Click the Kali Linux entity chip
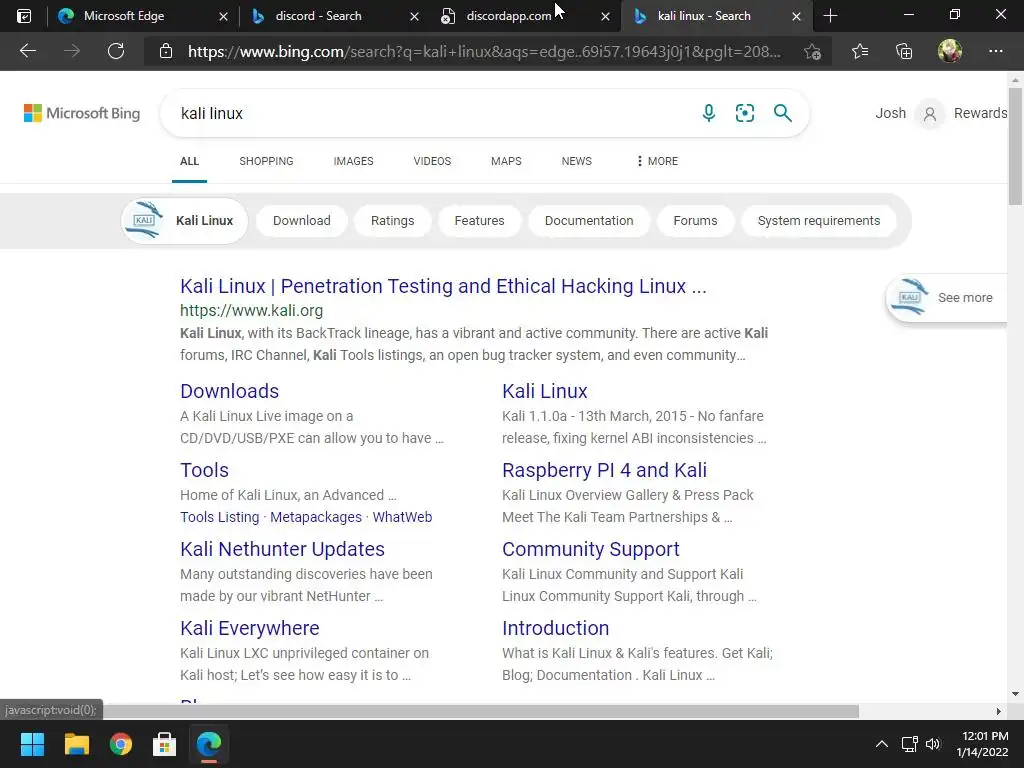Image resolution: width=1024 pixels, height=768 pixels. [185, 221]
